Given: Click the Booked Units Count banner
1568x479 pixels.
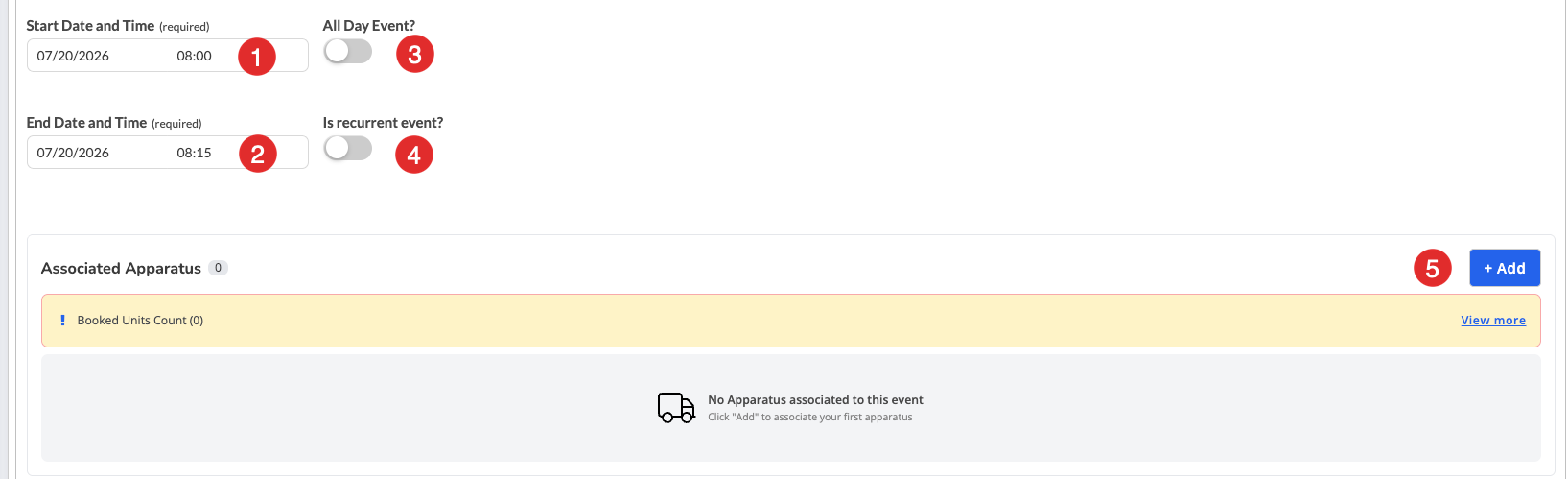Looking at the screenshot, I should pyautogui.click(x=791, y=321).
